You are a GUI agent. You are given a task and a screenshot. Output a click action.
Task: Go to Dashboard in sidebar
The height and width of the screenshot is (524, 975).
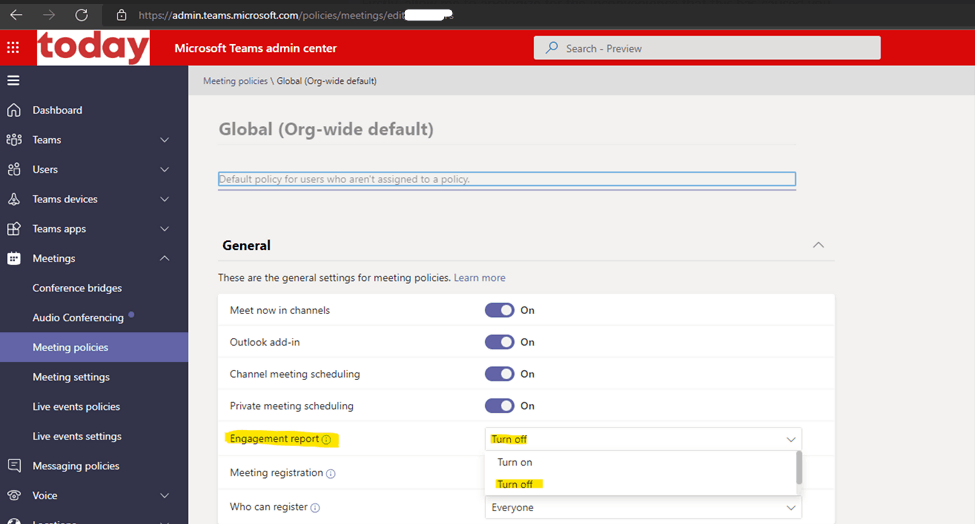pos(57,110)
